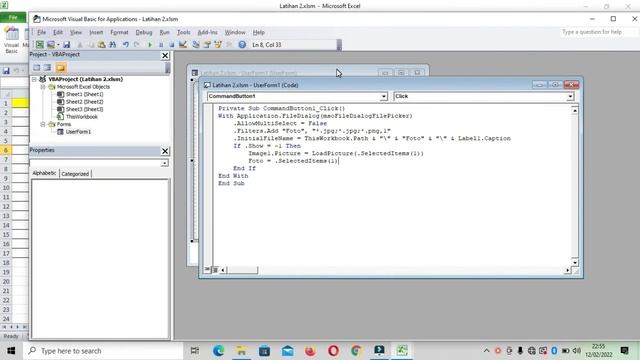Select ThisWorkbook in the project tree
Image resolution: width=640 pixels, height=360 pixels.
click(x=82, y=117)
